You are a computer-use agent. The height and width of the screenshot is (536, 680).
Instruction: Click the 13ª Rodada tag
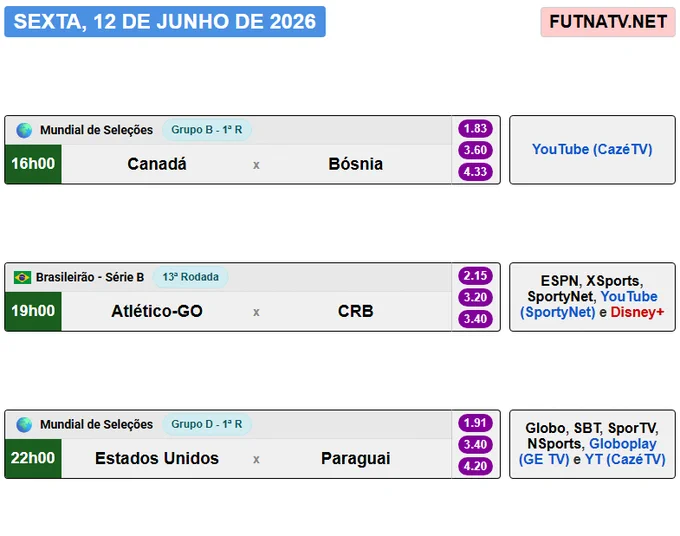[190, 277]
